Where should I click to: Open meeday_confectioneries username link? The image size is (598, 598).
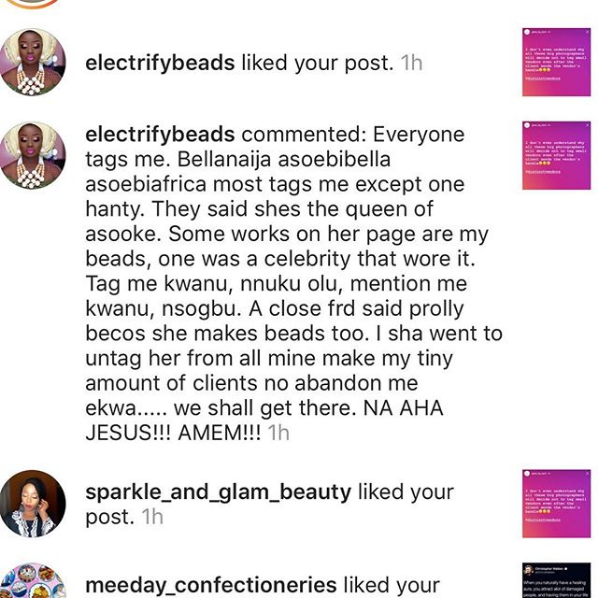211,585
